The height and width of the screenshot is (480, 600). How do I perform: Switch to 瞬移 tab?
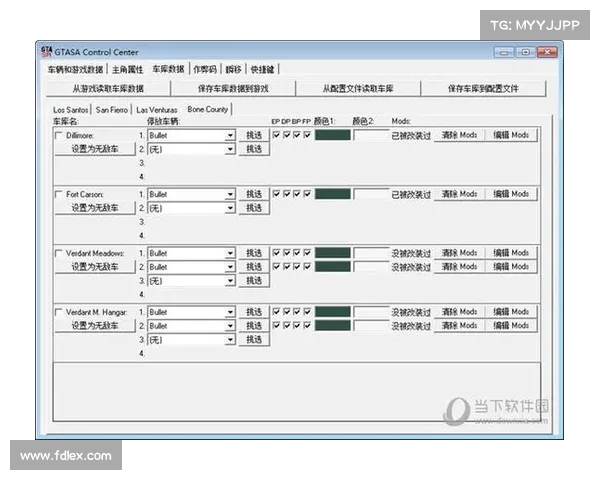233,69
